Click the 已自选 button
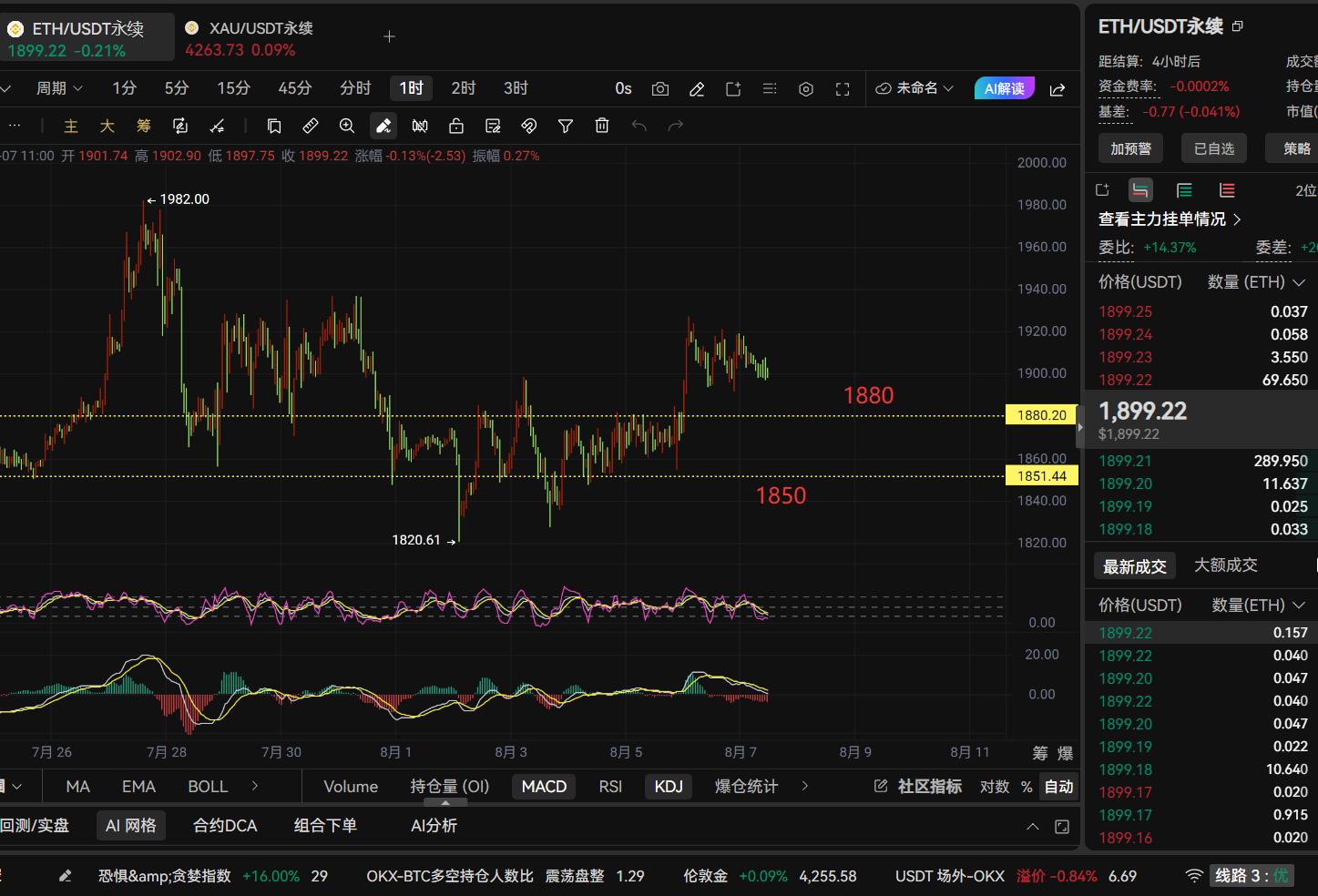Image resolution: width=1318 pixels, height=896 pixels. [x=1214, y=148]
